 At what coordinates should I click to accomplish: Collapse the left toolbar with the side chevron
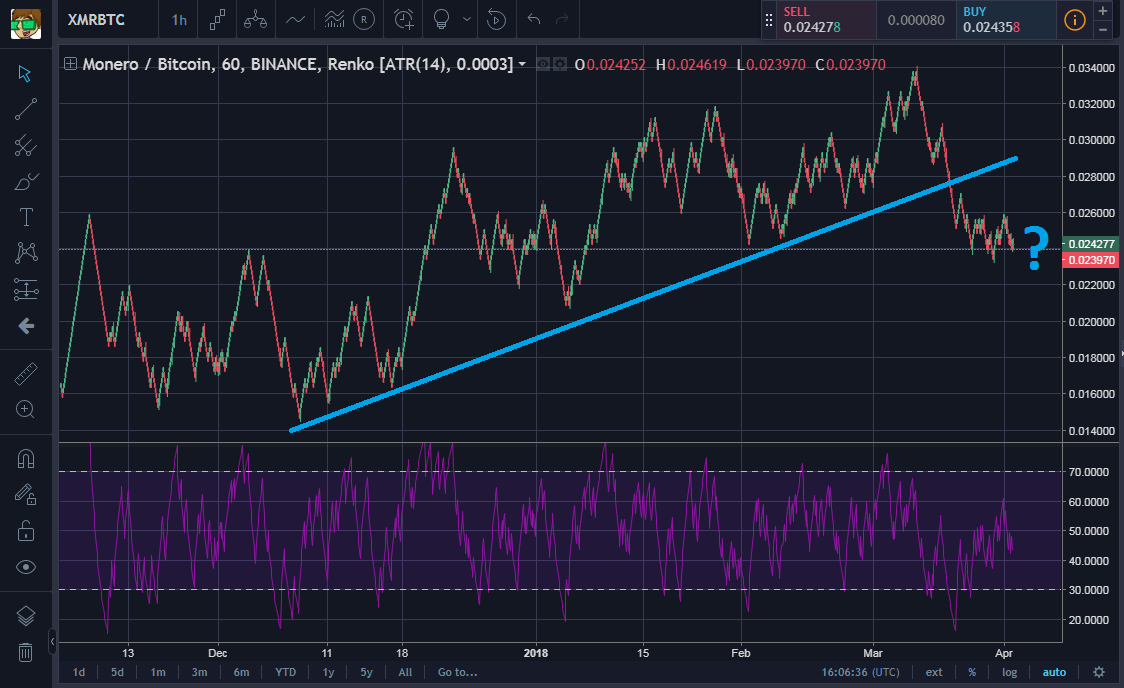[52, 642]
